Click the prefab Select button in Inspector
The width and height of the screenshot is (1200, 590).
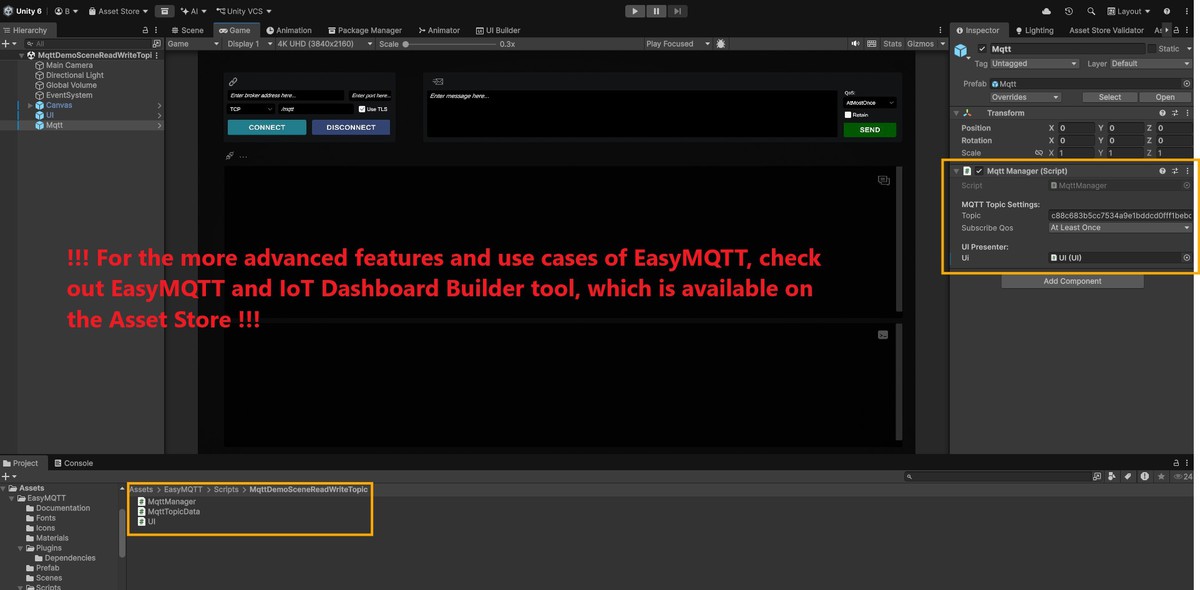point(1110,97)
